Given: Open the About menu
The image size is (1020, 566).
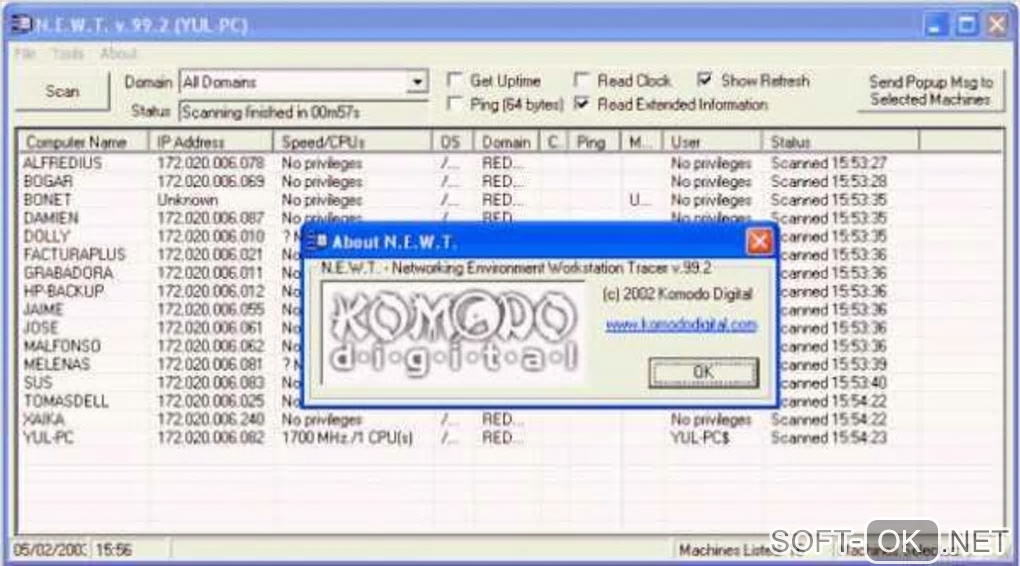Looking at the screenshot, I should pyautogui.click(x=118, y=53).
